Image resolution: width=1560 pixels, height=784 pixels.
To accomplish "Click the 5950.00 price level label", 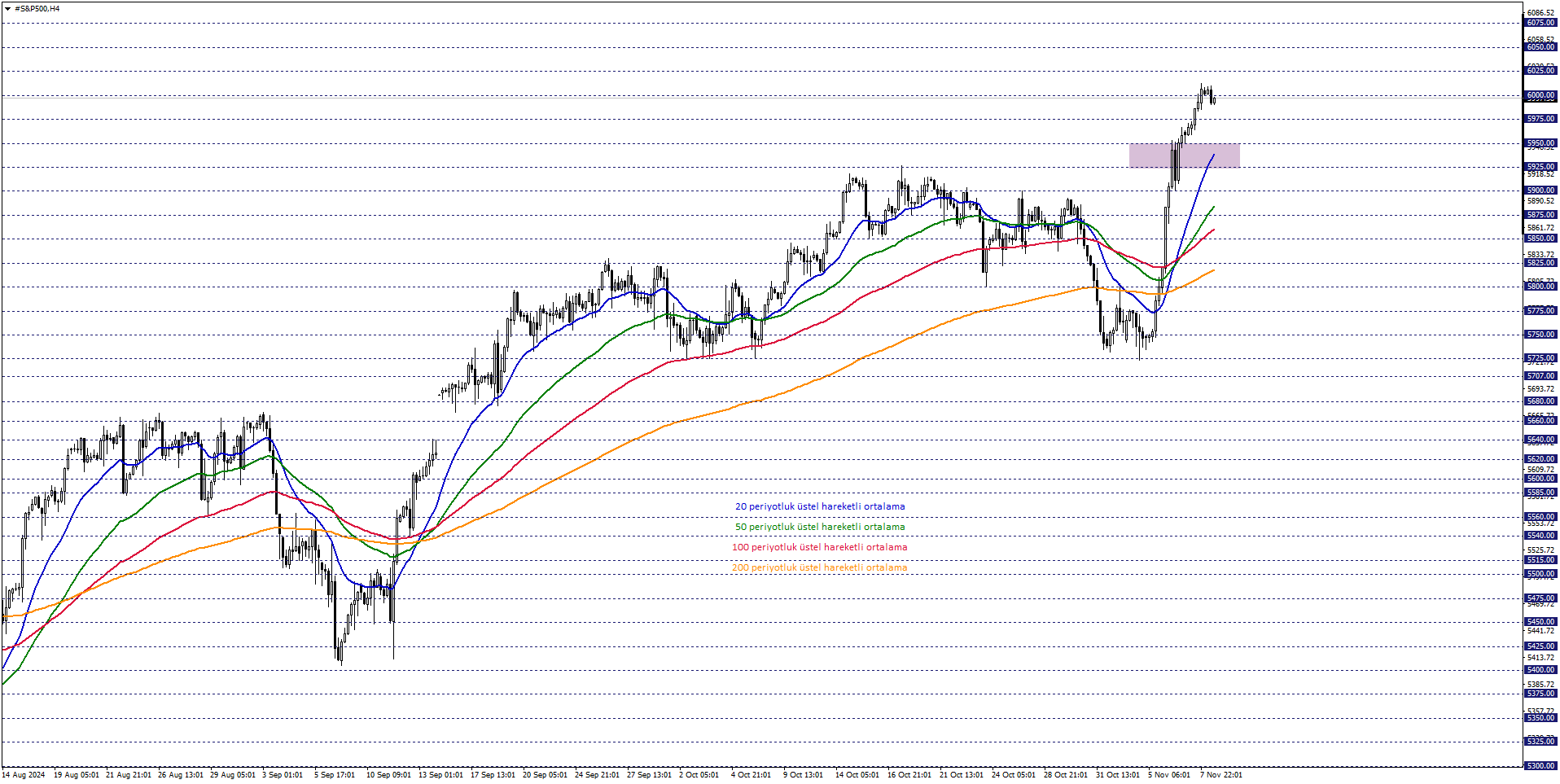I will pos(1540,143).
